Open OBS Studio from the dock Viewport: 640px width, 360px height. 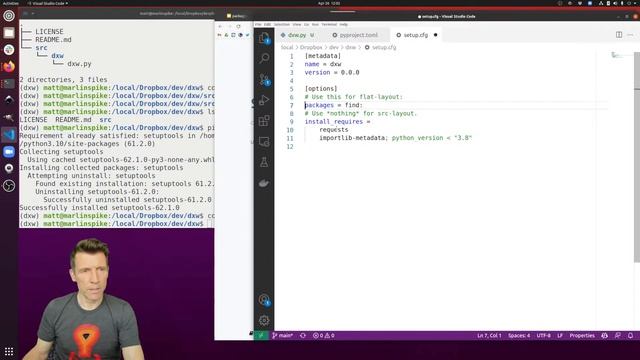tap(9, 186)
